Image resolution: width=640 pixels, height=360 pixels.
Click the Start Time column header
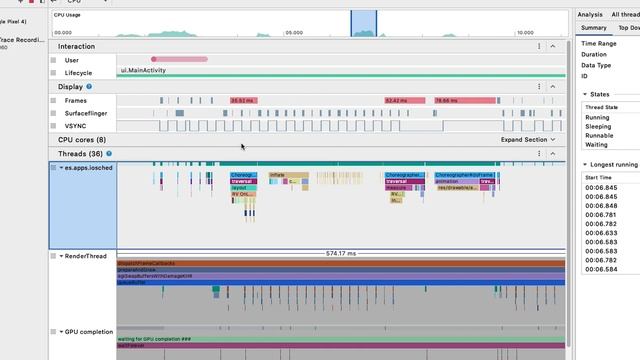598,178
